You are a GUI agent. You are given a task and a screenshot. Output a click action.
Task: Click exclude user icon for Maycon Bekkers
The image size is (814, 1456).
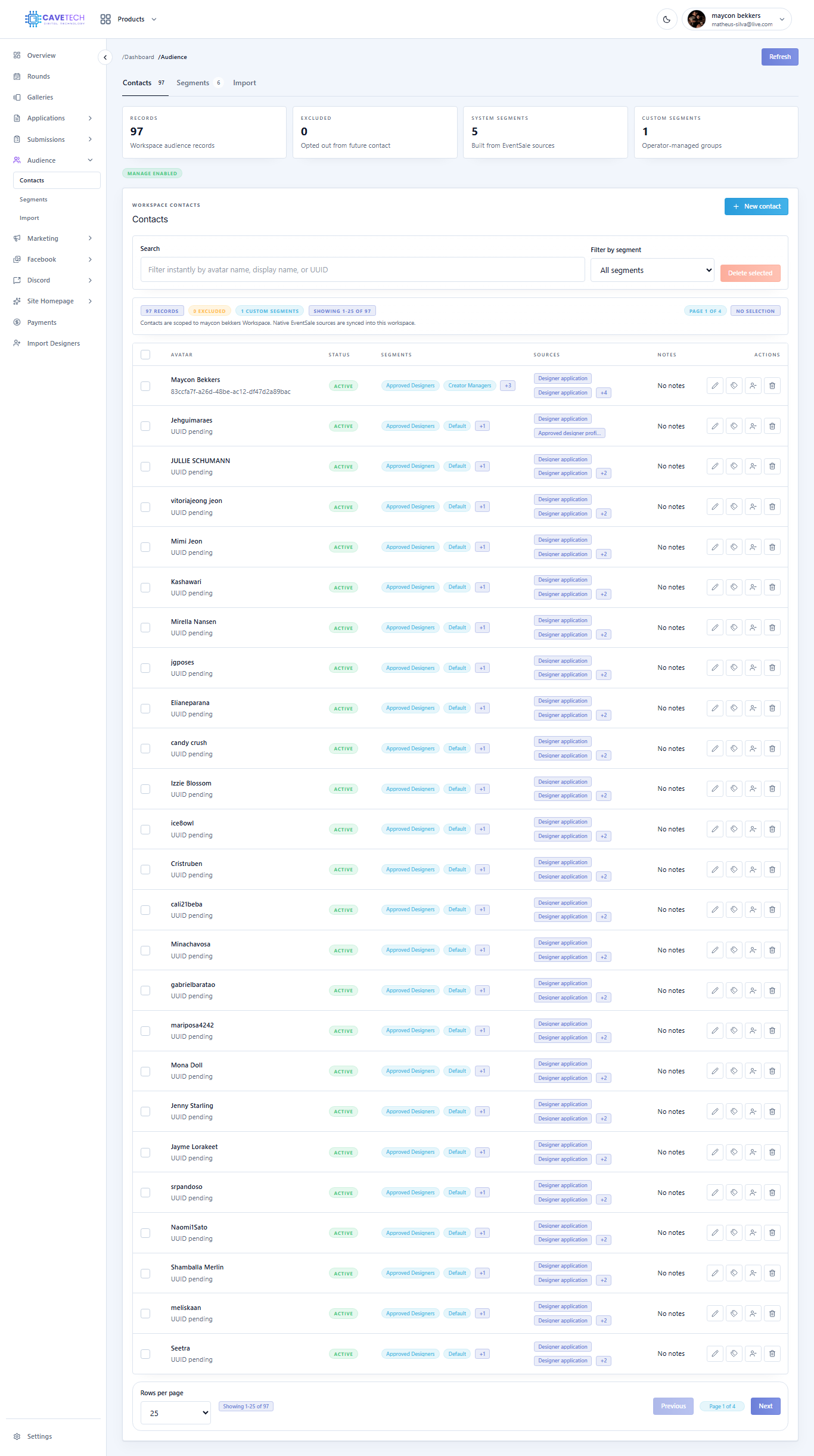click(753, 386)
